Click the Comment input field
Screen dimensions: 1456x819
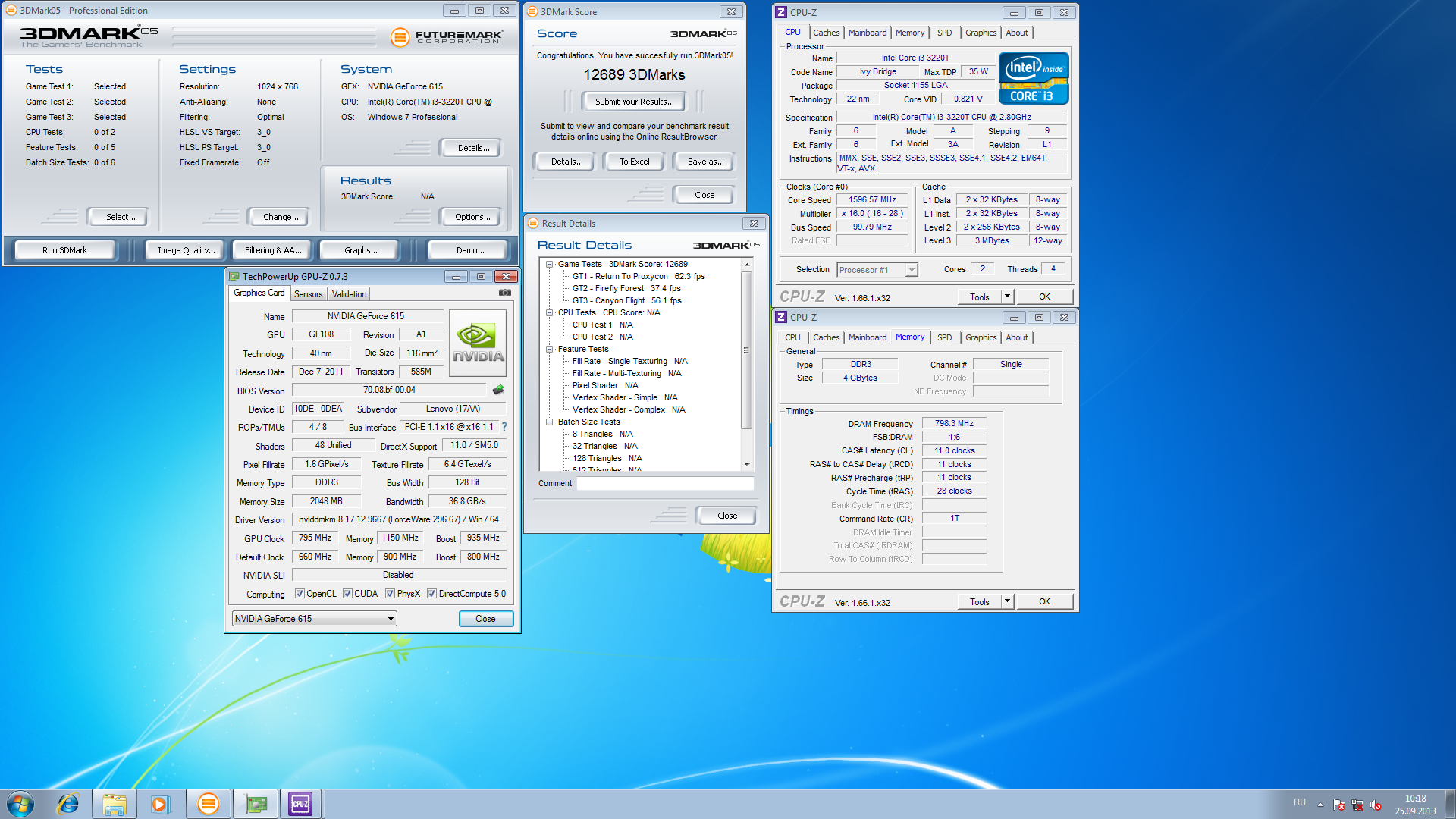click(664, 483)
